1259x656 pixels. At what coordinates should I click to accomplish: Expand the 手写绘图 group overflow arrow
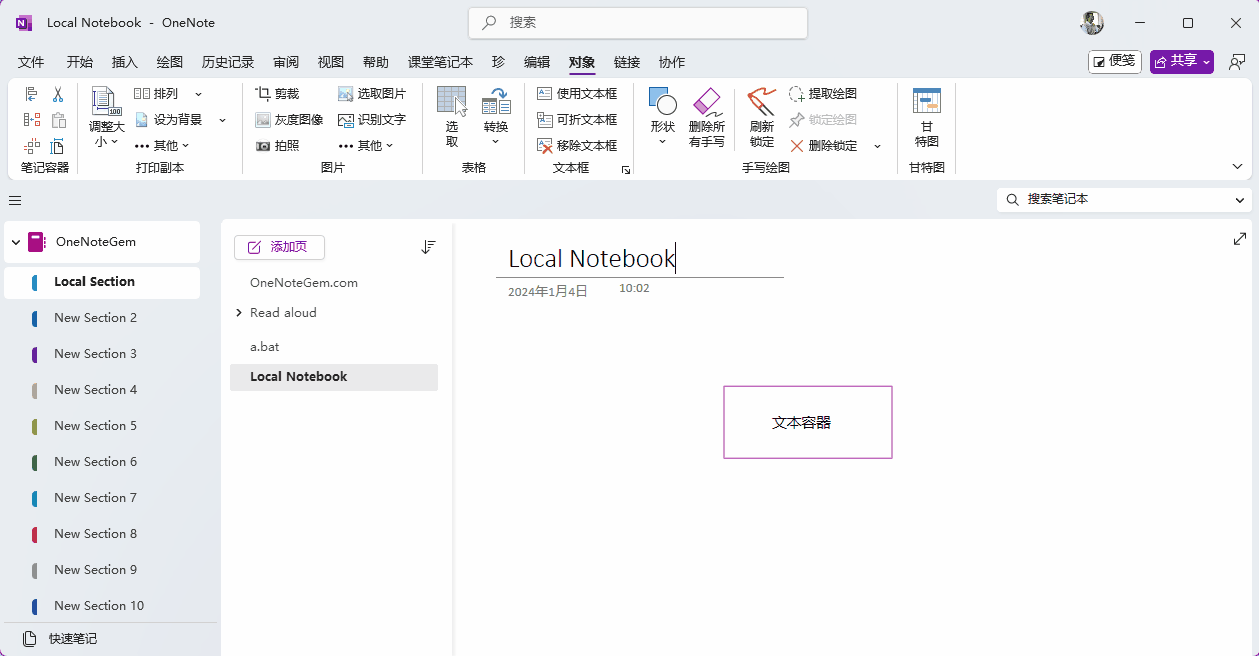click(x=877, y=147)
